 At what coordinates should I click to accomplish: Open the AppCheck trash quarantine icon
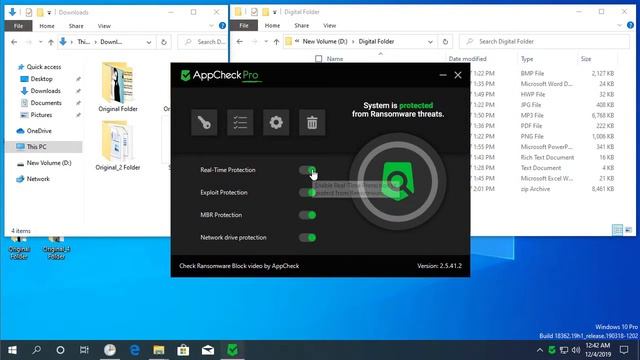[x=312, y=122]
